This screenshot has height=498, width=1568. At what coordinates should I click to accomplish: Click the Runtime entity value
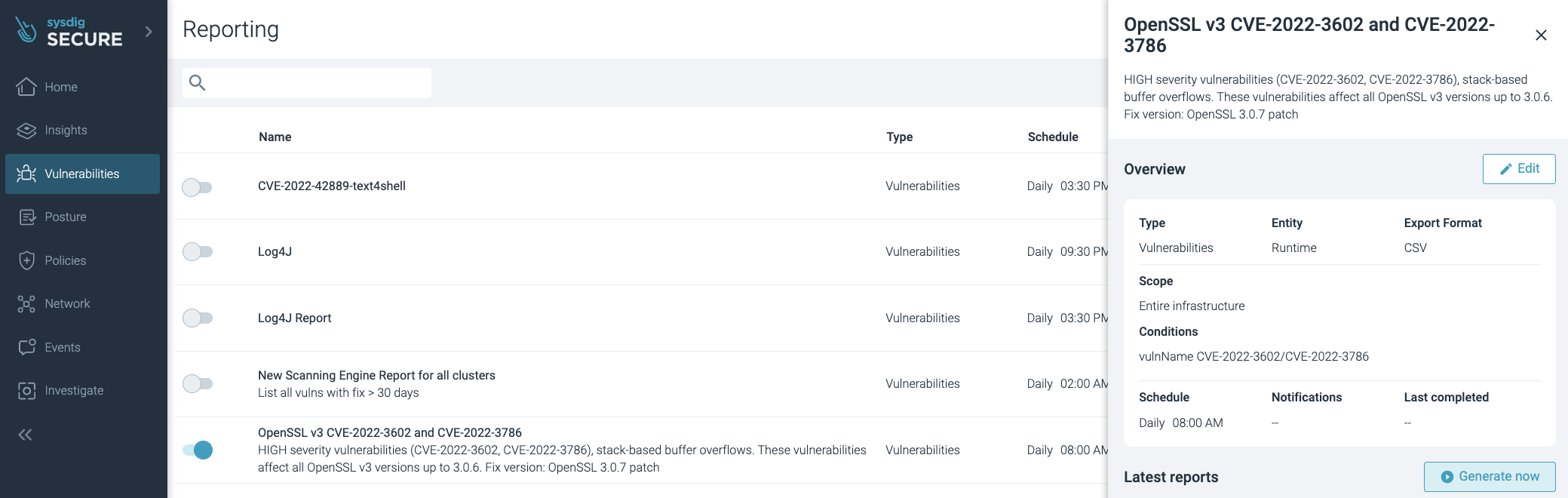click(x=1293, y=248)
